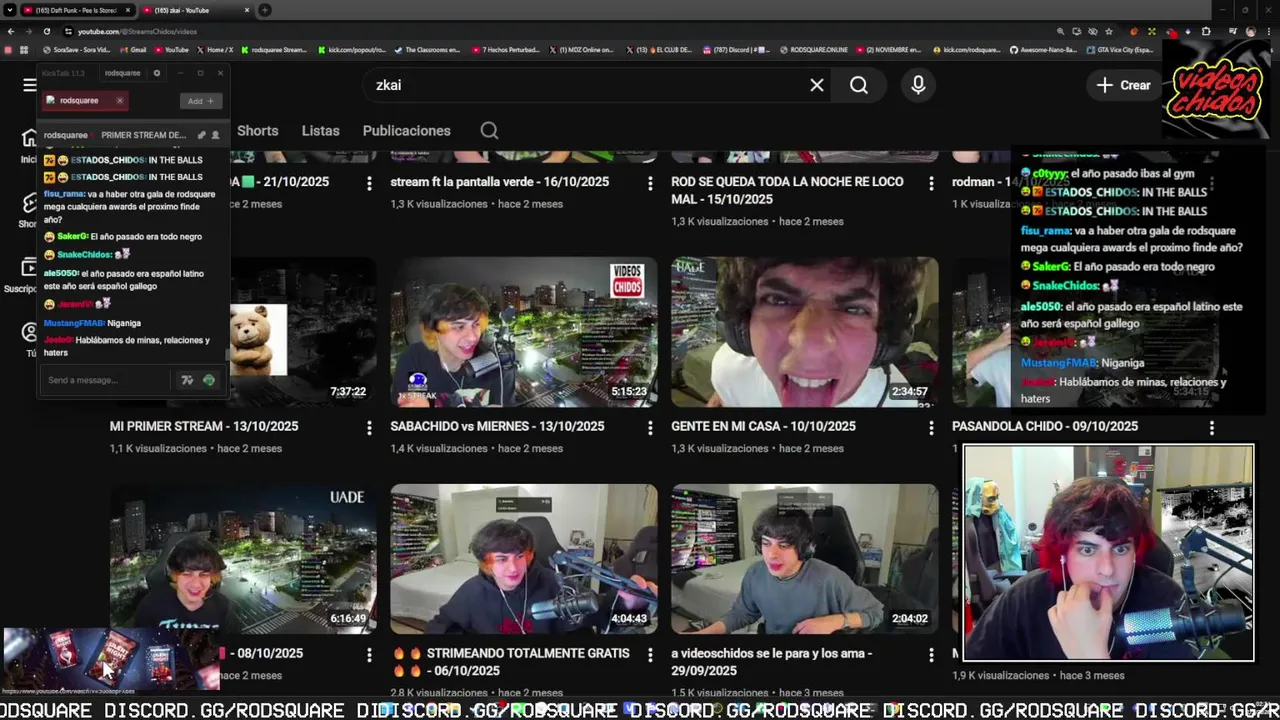Open KickTalk settings gear icon
This screenshot has width=1280, height=720.
click(156, 73)
